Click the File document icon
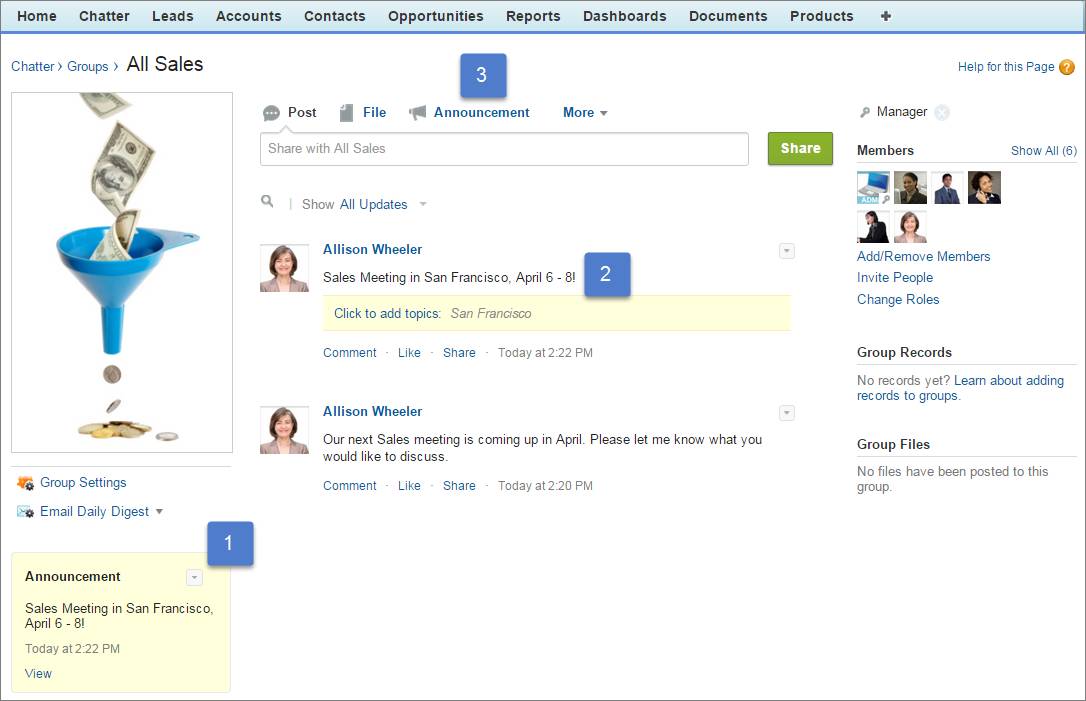This screenshot has height=701, width=1086. point(346,113)
